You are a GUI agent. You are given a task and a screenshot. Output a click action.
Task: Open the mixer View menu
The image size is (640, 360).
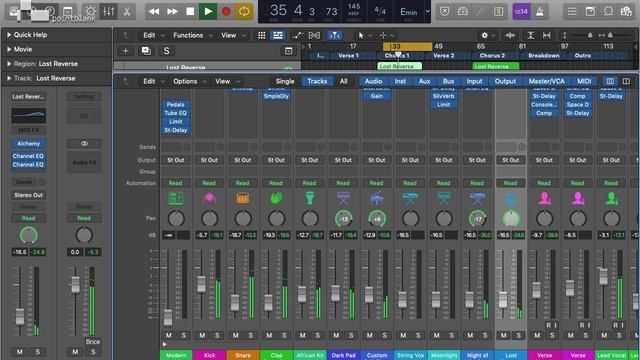pyautogui.click(x=227, y=81)
